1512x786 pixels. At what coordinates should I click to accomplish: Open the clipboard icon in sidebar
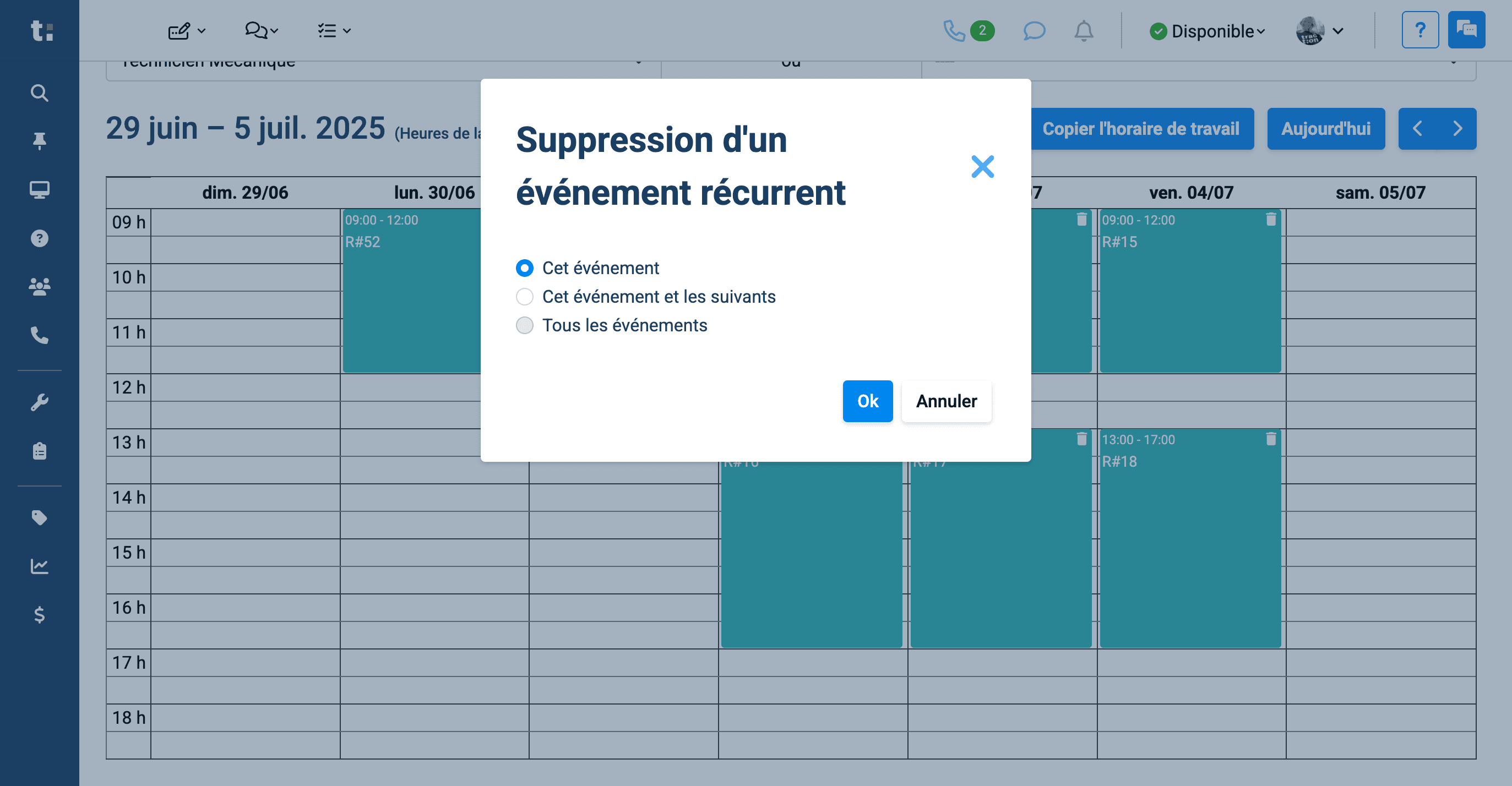(39, 450)
